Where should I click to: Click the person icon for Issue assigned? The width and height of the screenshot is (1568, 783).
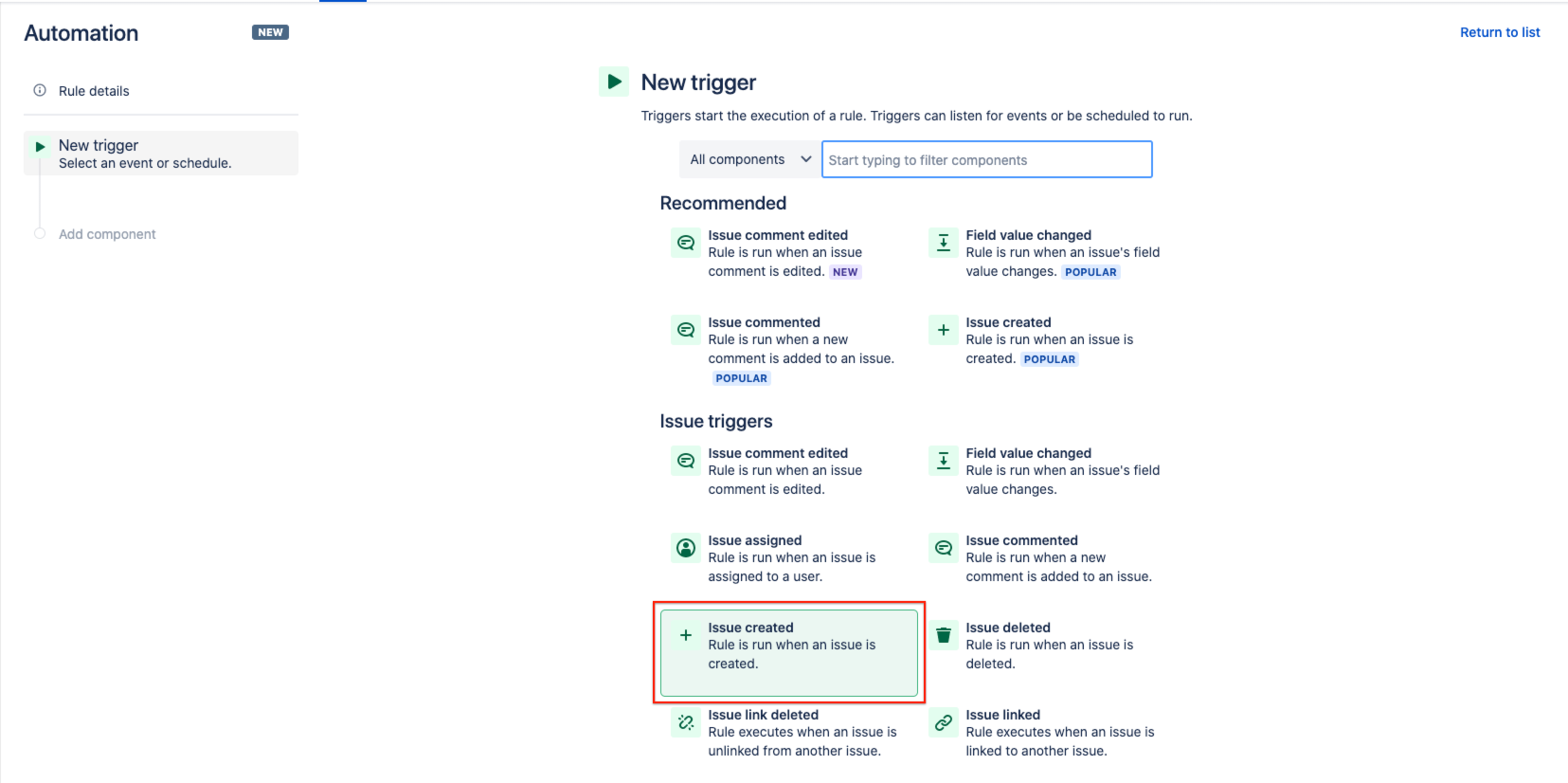coord(685,548)
